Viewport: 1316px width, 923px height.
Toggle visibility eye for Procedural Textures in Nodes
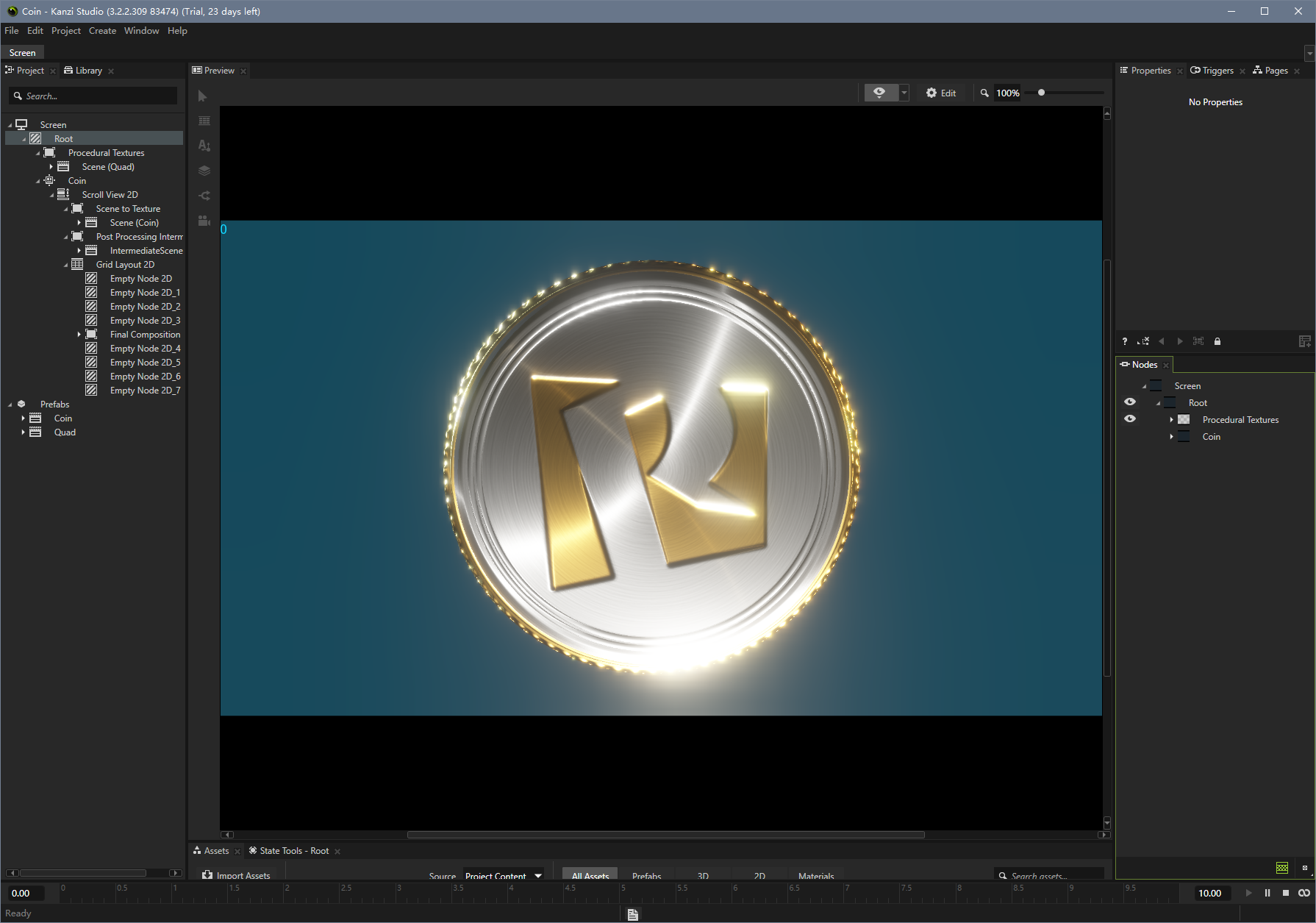1130,418
